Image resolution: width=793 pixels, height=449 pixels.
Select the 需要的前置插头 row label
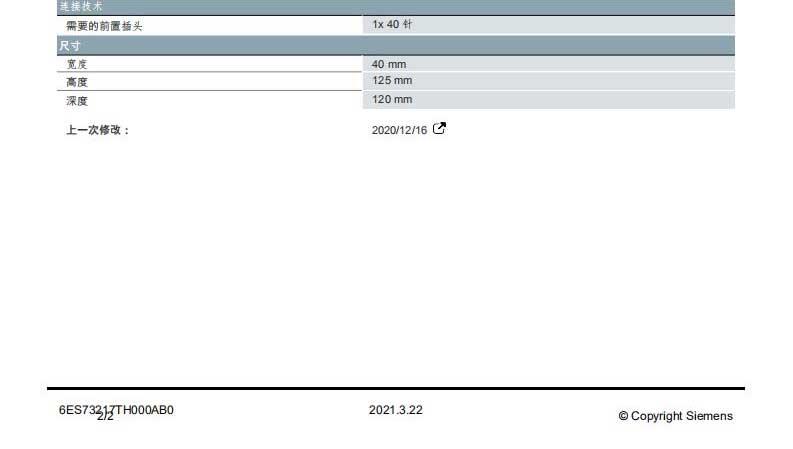pyautogui.click(x=104, y=26)
